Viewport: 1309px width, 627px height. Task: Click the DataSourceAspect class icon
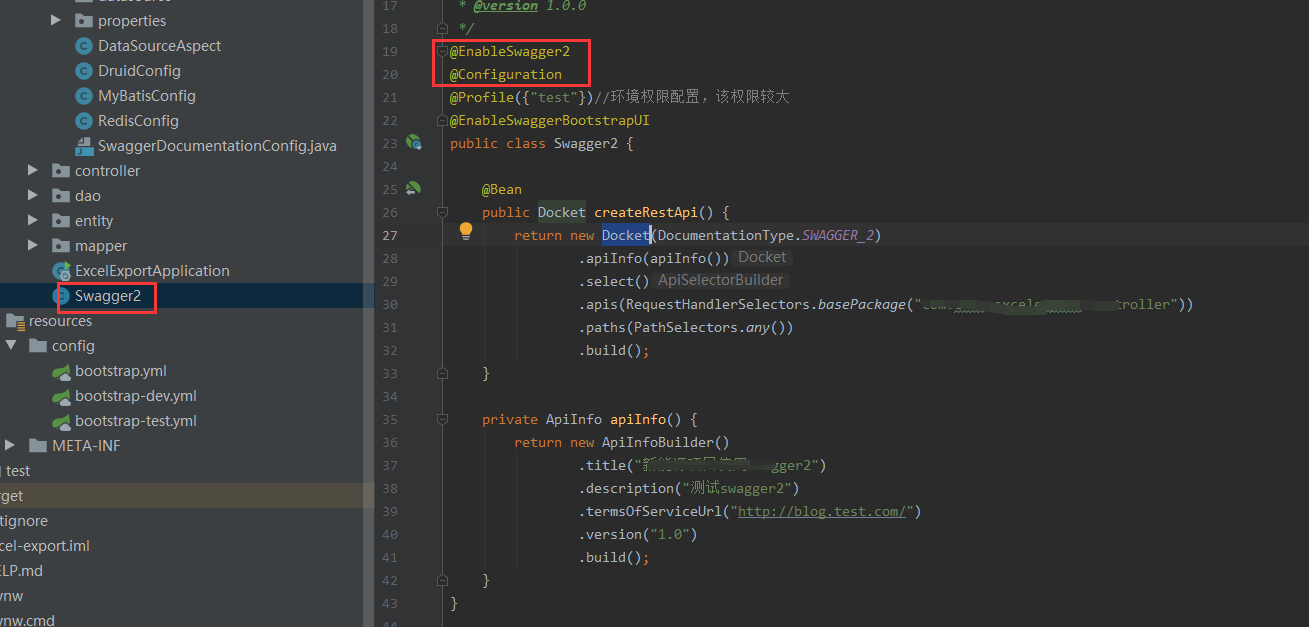point(83,45)
